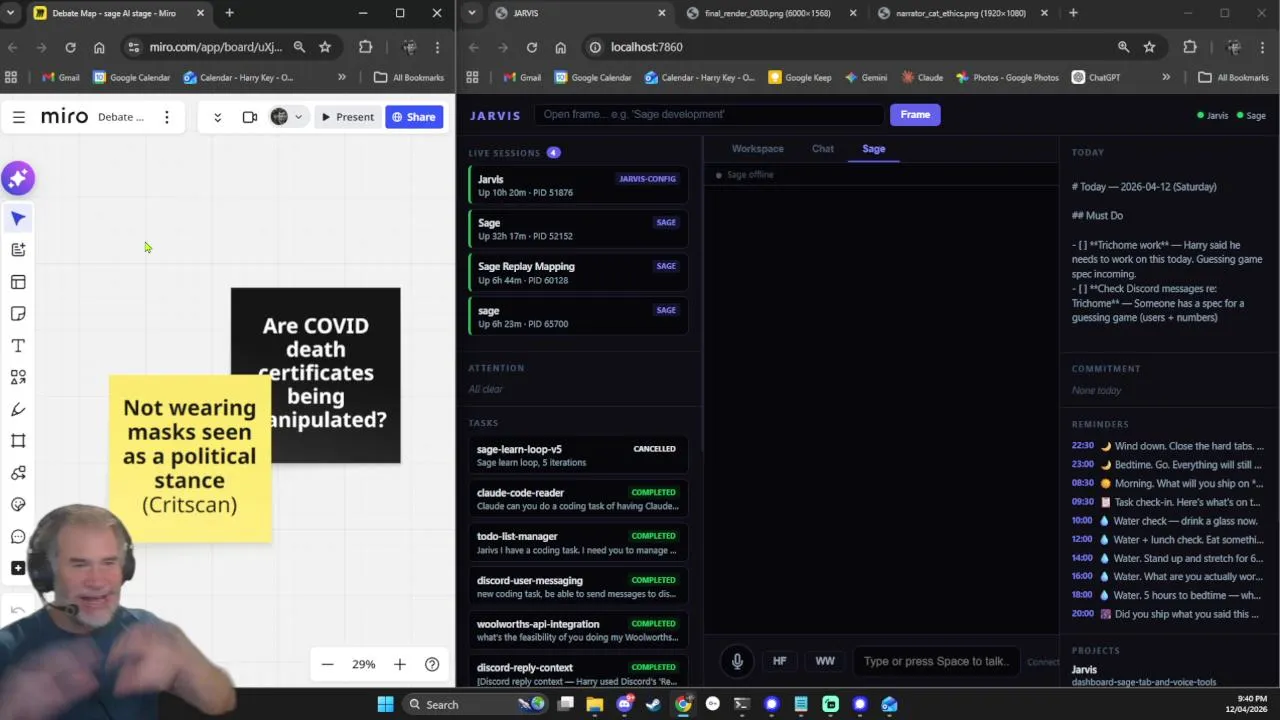This screenshot has height=720, width=1280.
Task: Open the Shapes tool in Miro
Action: pyautogui.click(x=18, y=377)
